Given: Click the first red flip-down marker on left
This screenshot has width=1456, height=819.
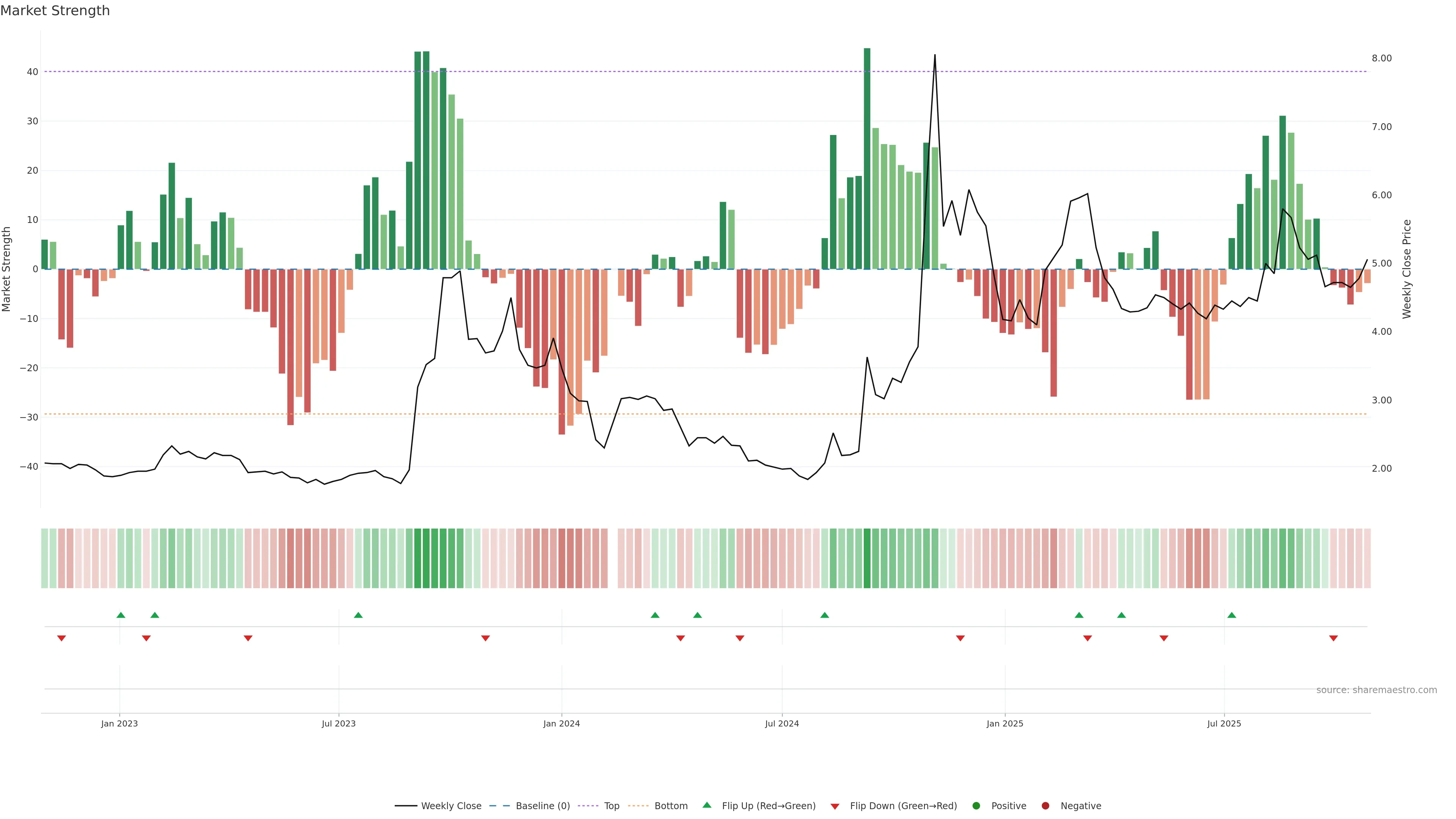Looking at the screenshot, I should click(61, 638).
